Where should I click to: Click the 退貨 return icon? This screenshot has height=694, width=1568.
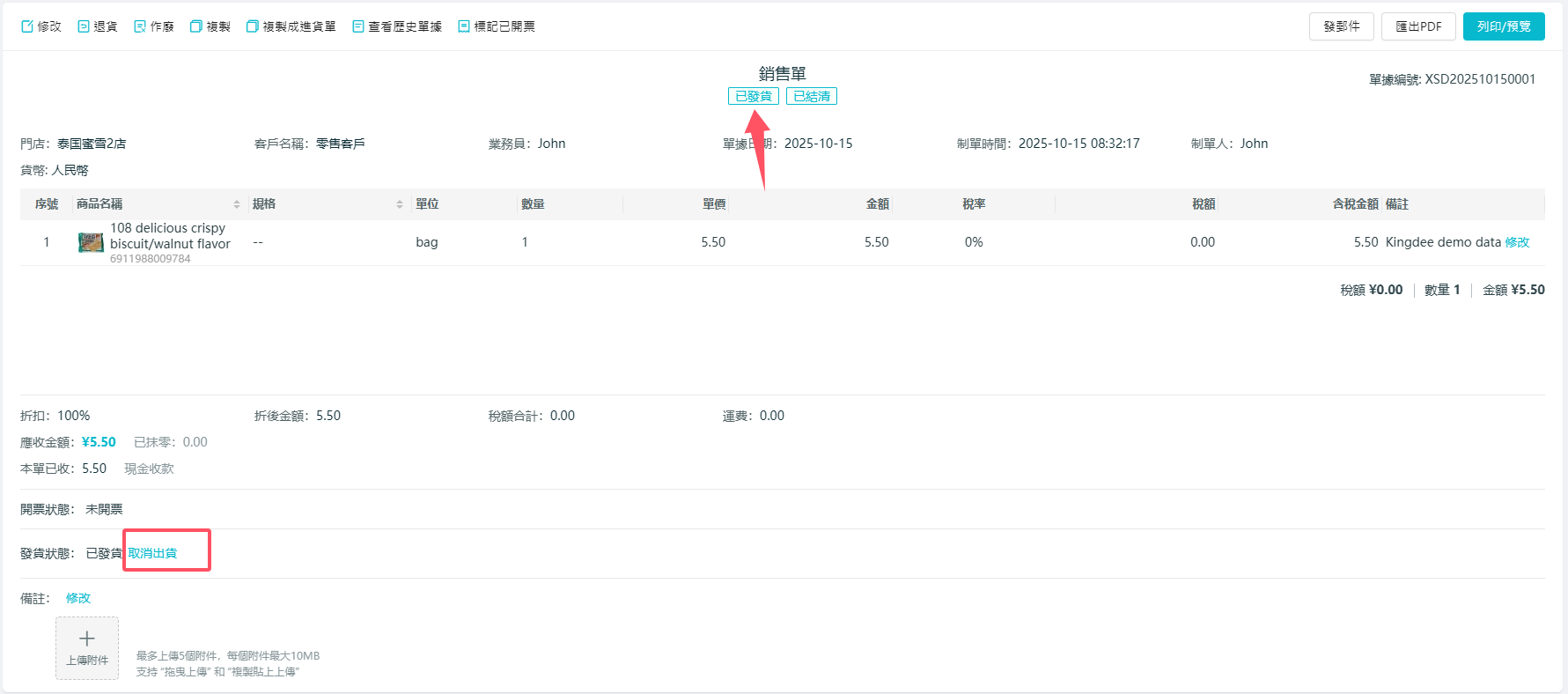click(84, 26)
